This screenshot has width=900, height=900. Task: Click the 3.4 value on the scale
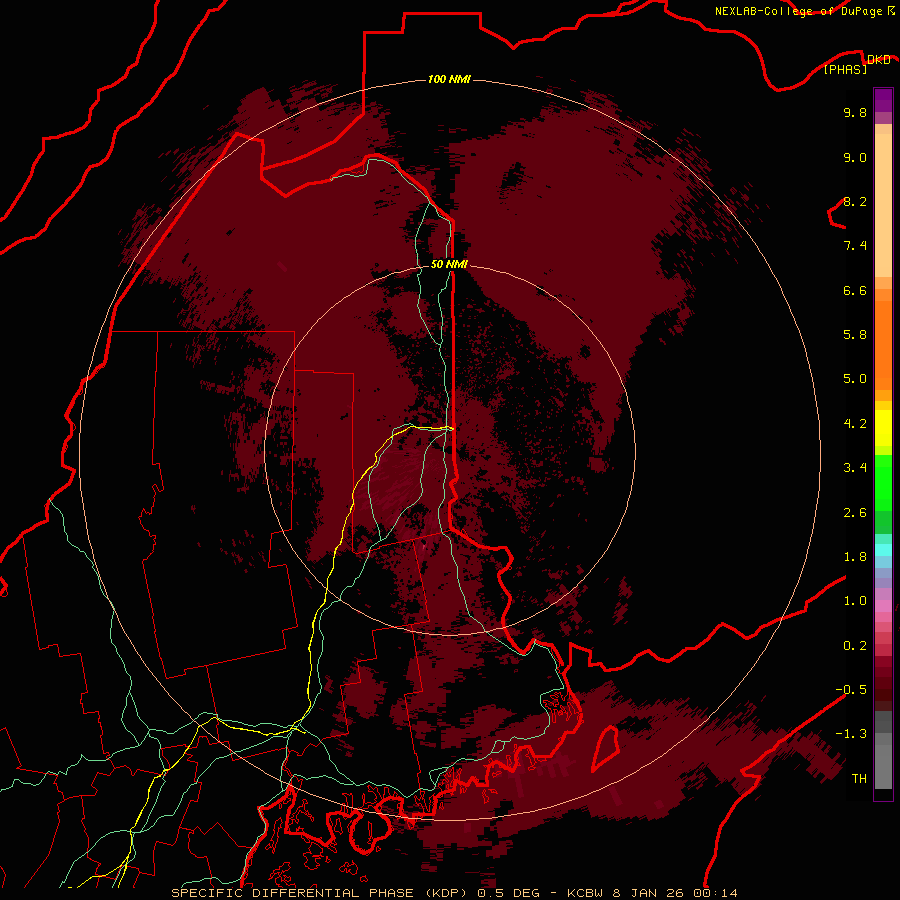click(x=855, y=467)
